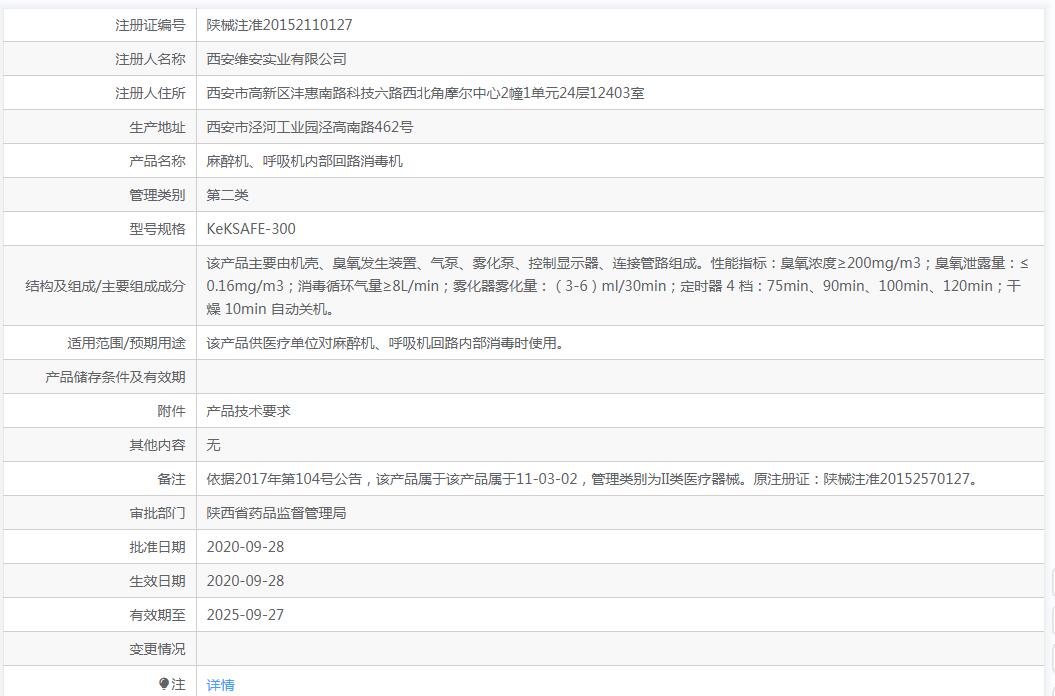The image size is (1055, 696).
Task: Click the 变更情况 label
Action: click(x=157, y=649)
